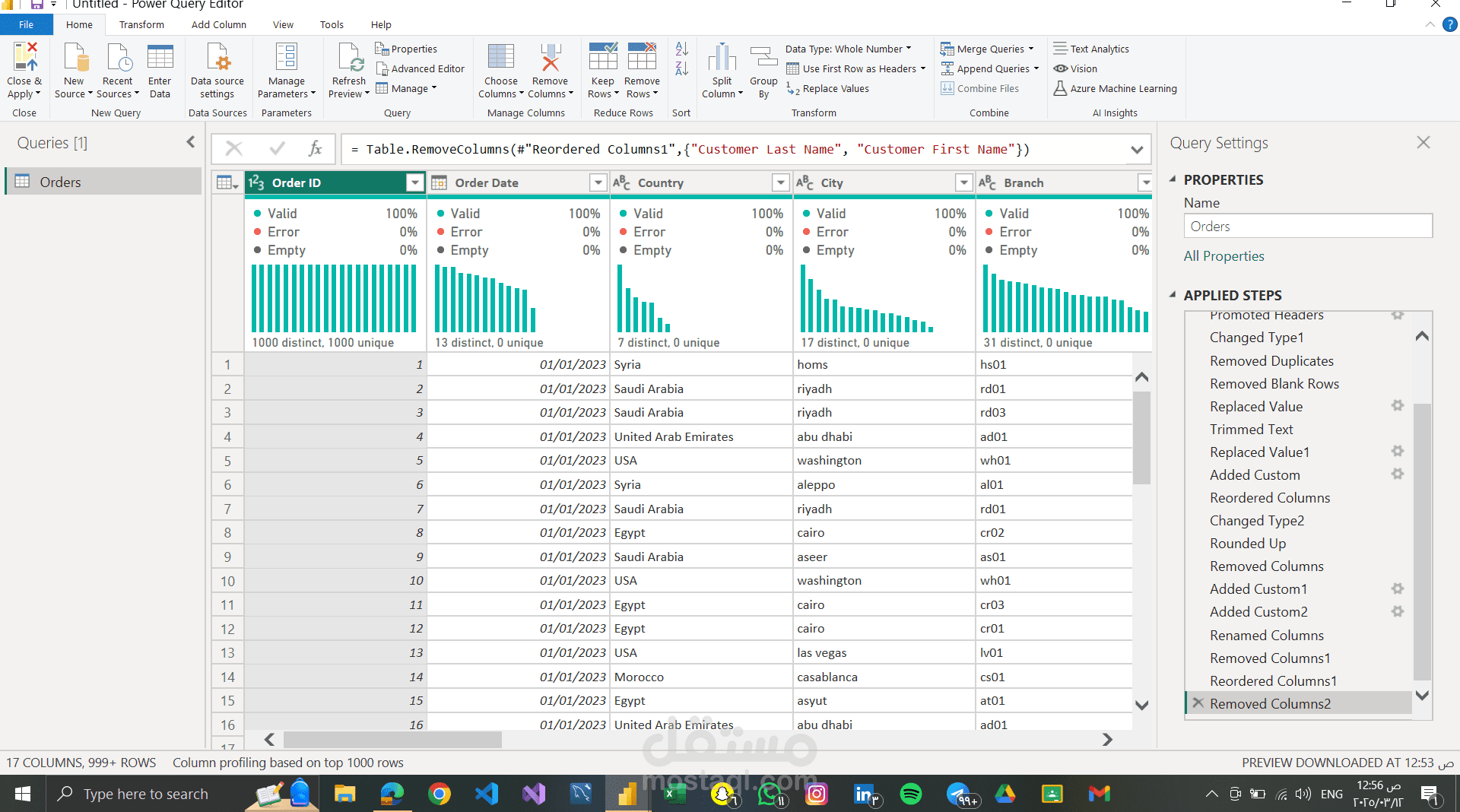Screen dimensions: 1460x812
Task: Open Data source settings
Action: (x=217, y=71)
